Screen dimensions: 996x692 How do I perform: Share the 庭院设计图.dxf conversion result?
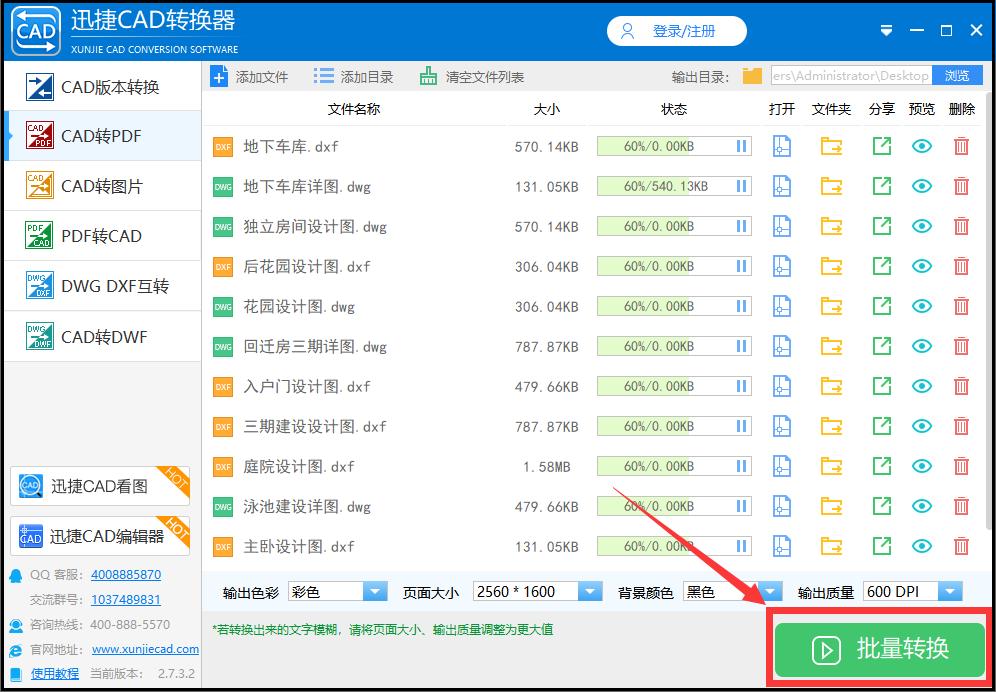pyautogui.click(x=881, y=466)
